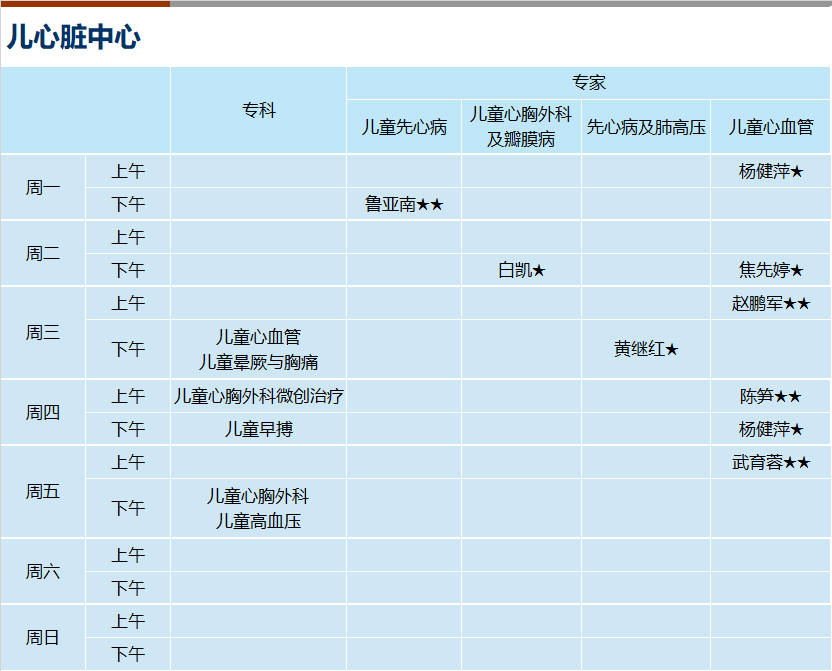Click 上午 in the 周二 row
The image size is (832, 671).
pos(128,237)
